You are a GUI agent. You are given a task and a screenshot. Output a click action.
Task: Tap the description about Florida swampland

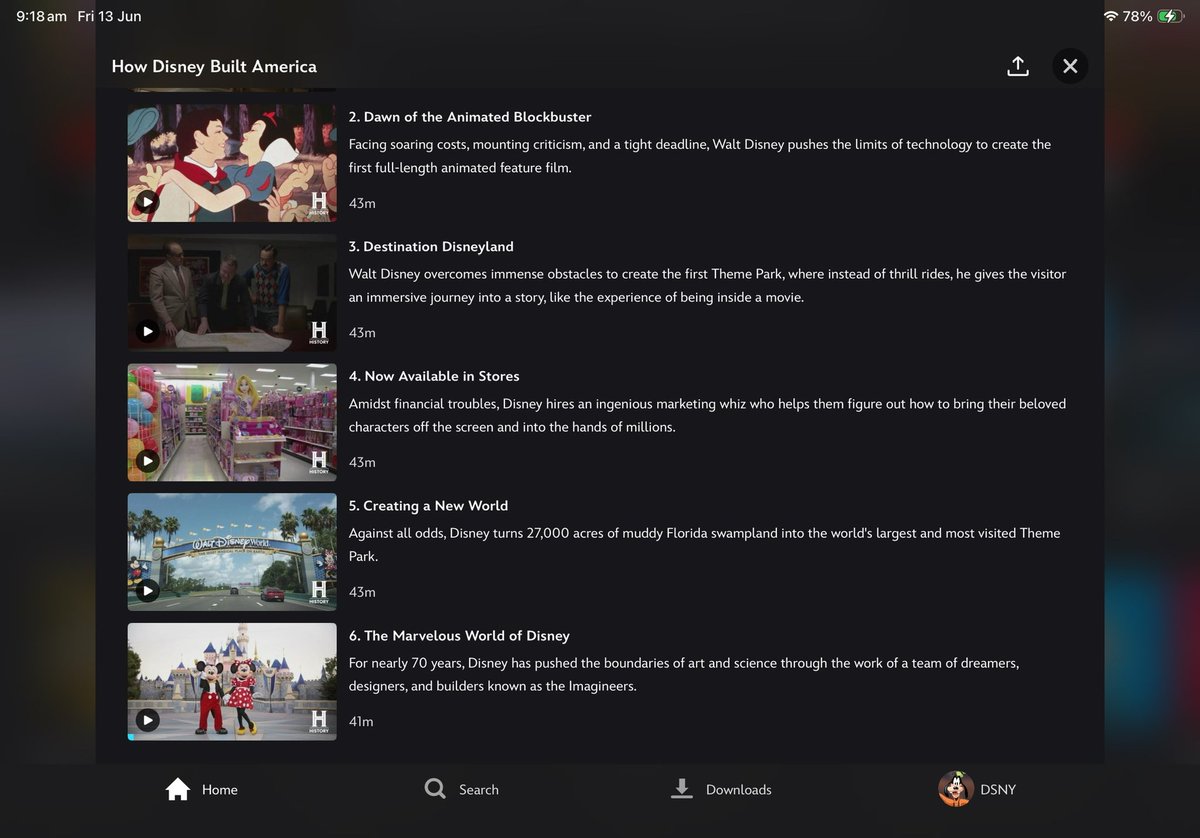[x=704, y=545]
